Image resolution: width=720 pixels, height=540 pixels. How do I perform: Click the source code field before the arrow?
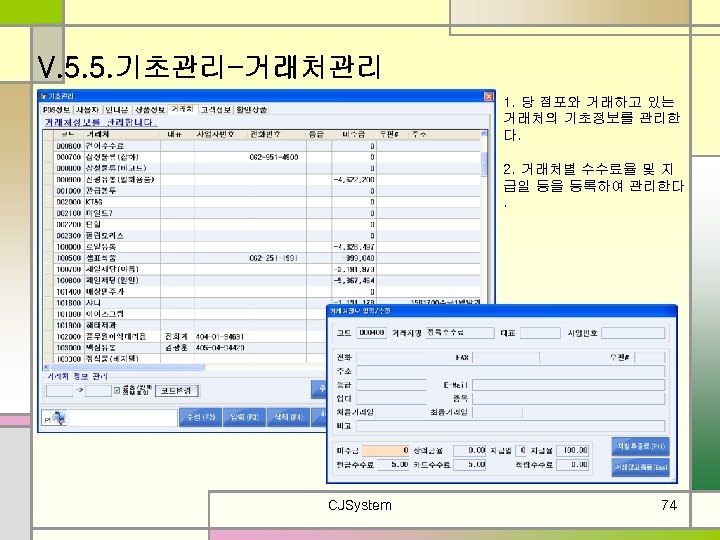point(59,391)
